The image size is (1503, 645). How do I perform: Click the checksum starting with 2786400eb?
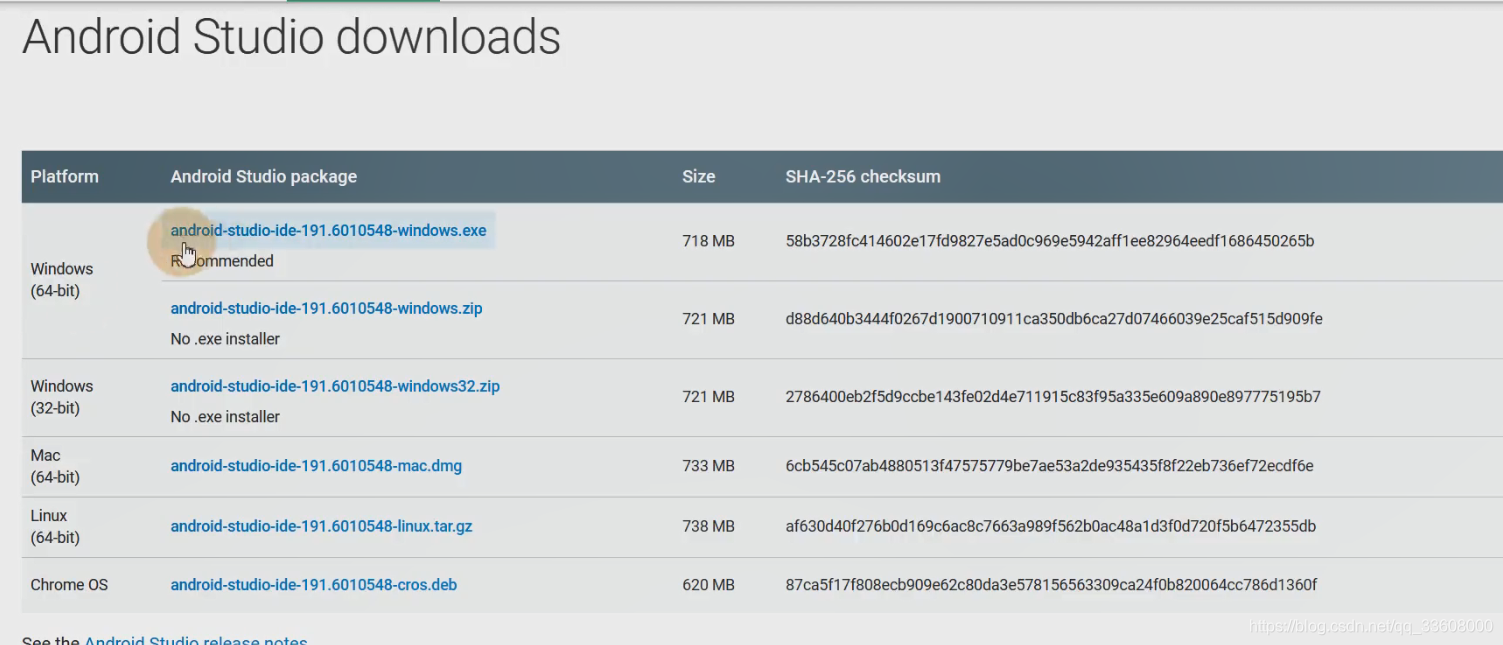coord(1053,397)
